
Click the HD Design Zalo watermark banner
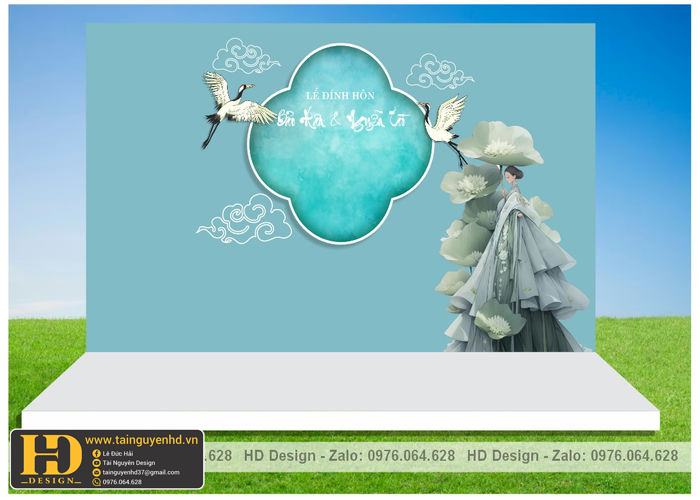tap(450, 456)
